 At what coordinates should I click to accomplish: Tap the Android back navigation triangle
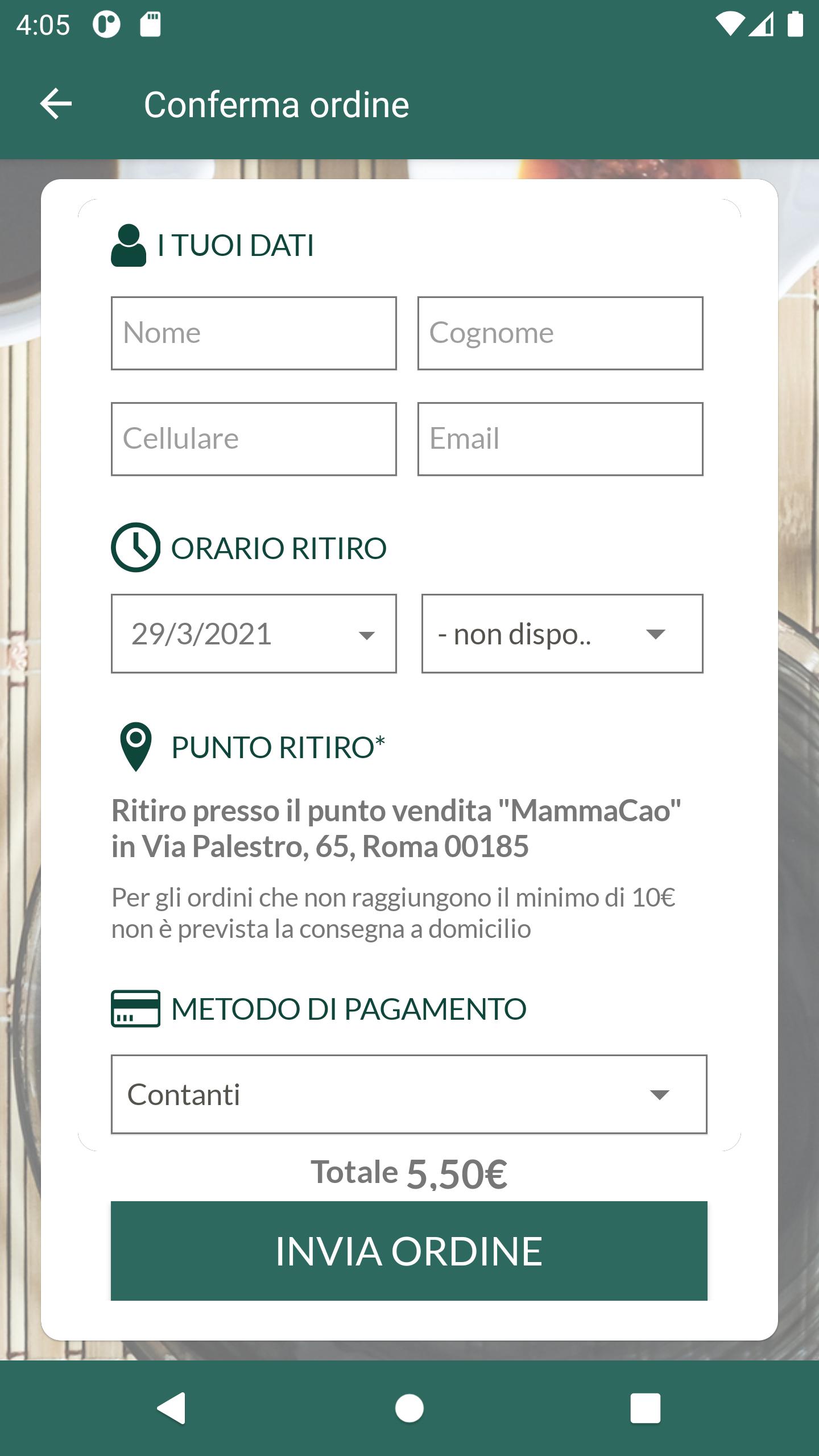tap(171, 1408)
